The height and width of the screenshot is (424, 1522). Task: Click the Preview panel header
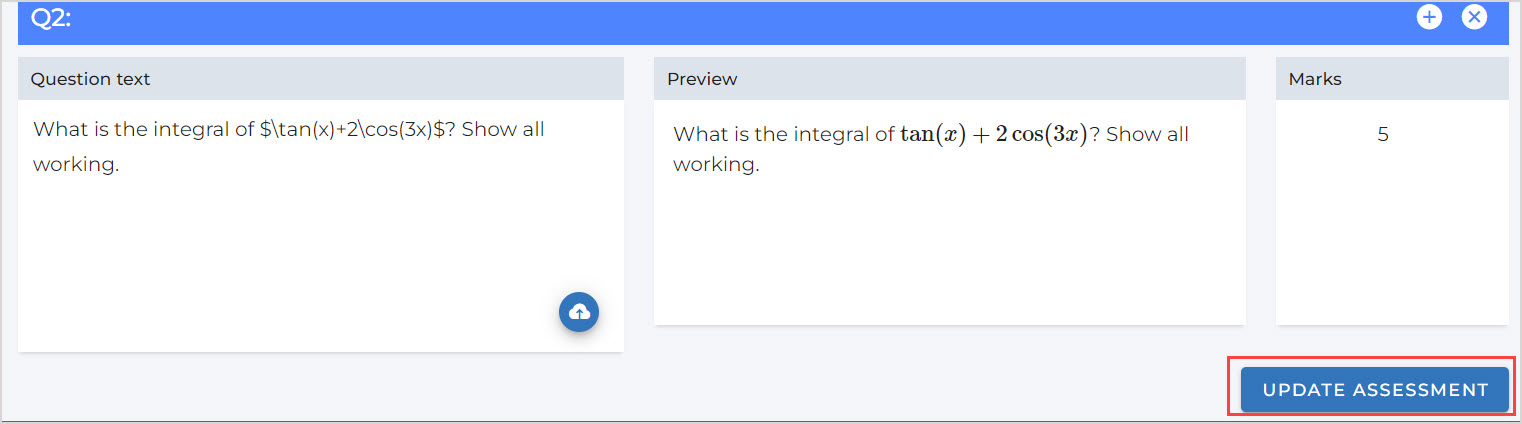(702, 79)
